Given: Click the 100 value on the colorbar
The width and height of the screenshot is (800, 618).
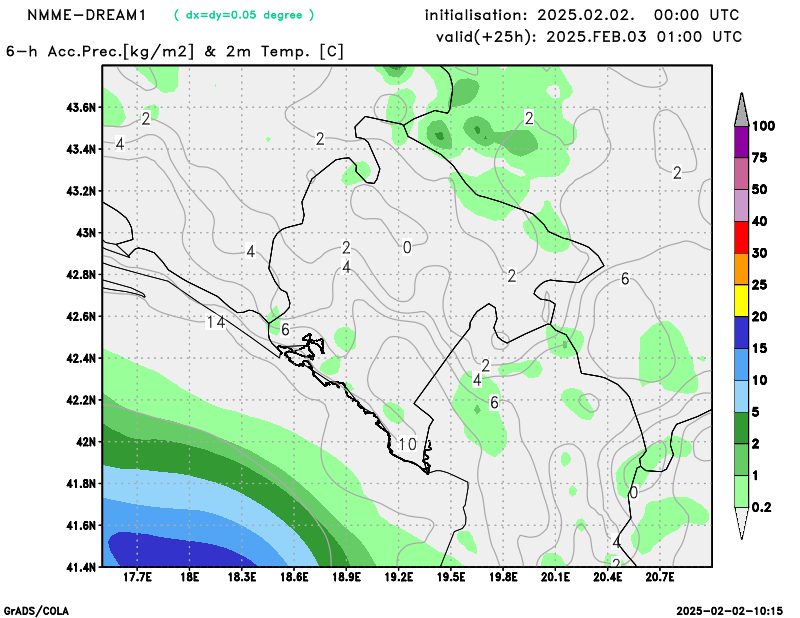Looking at the screenshot, I should click(x=763, y=126).
